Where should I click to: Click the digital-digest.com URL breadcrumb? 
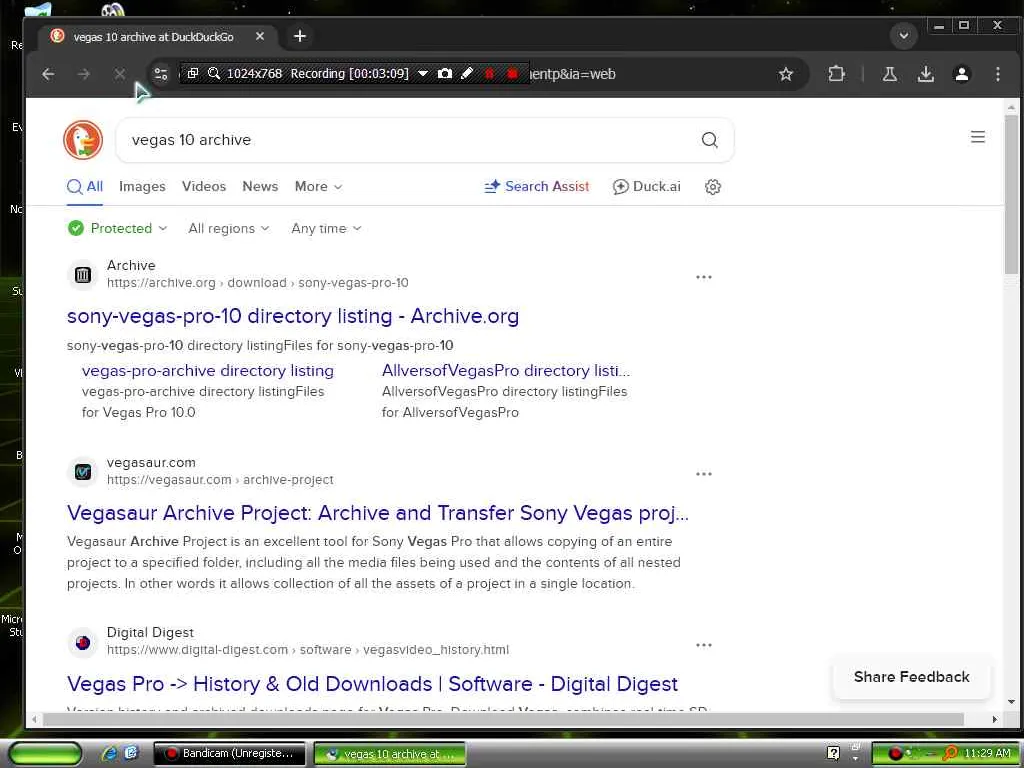tap(308, 650)
